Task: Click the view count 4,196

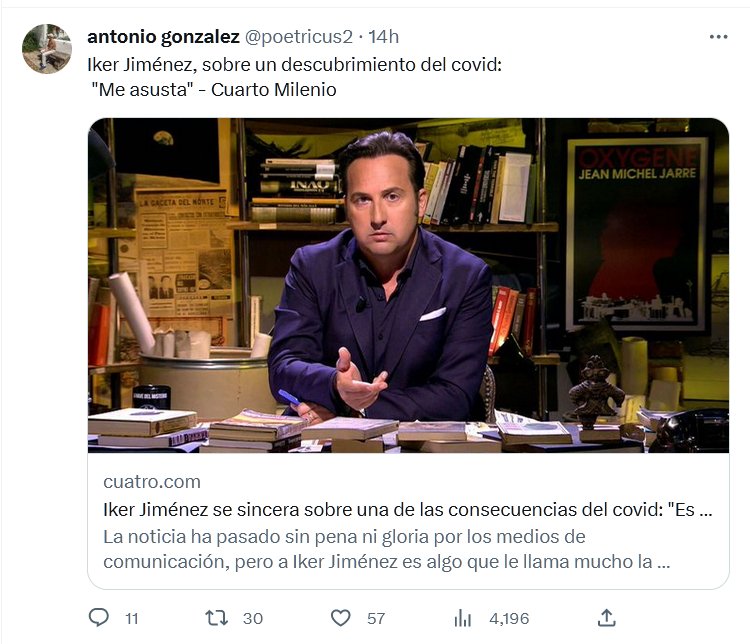Action: 509,618
